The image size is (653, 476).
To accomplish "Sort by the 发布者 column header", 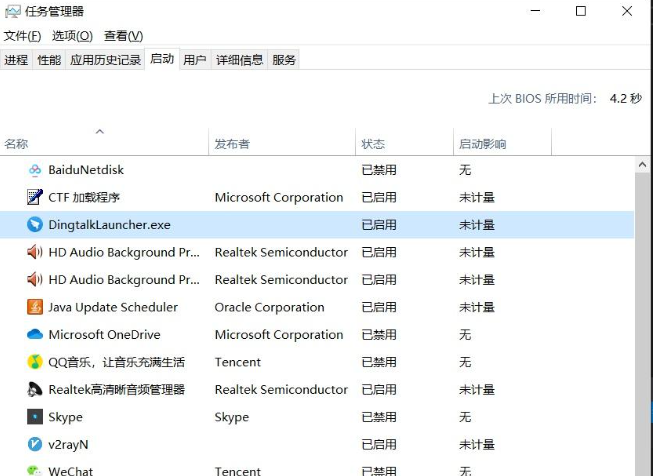I will (x=282, y=142).
